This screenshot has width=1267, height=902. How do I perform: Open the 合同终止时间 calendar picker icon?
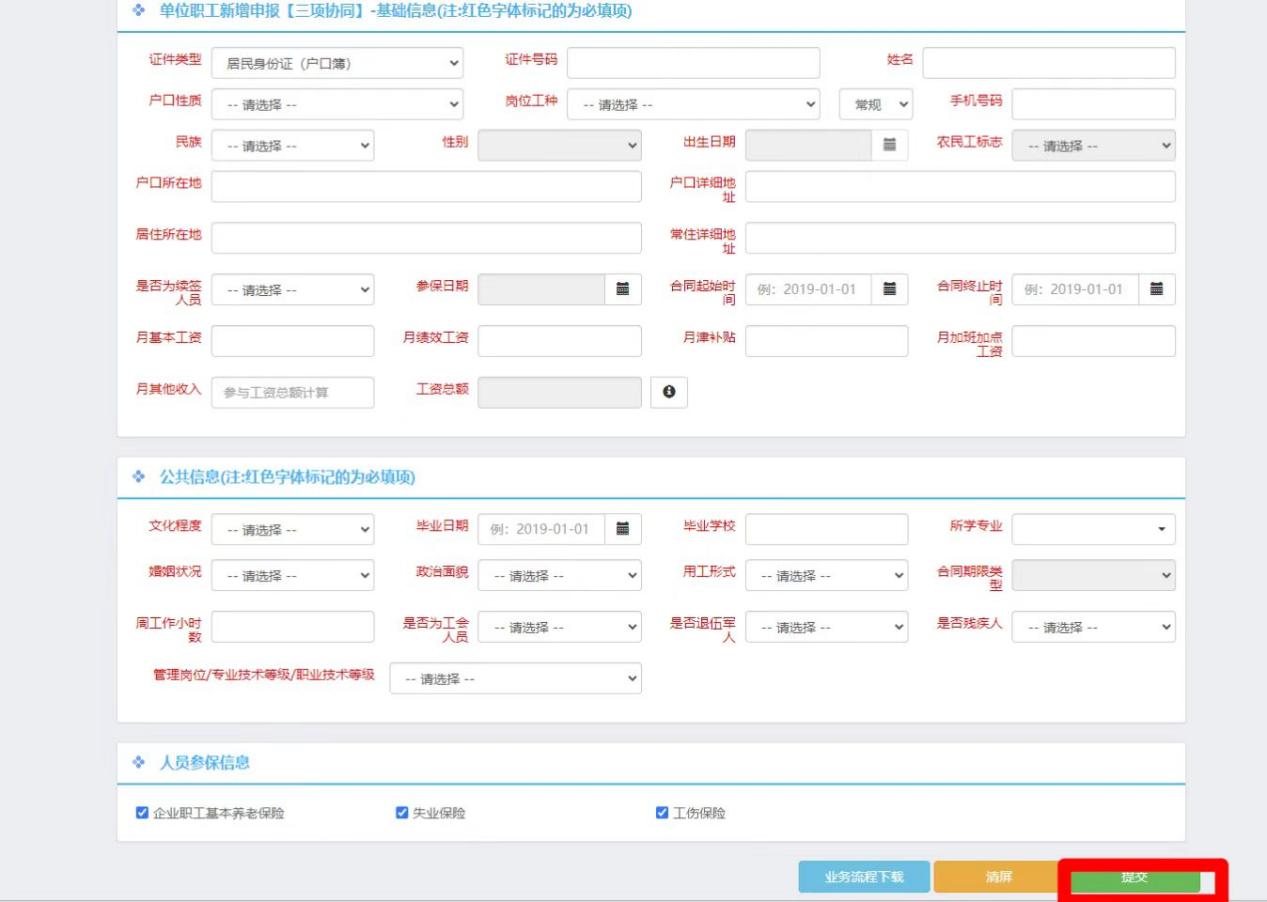click(x=1157, y=289)
